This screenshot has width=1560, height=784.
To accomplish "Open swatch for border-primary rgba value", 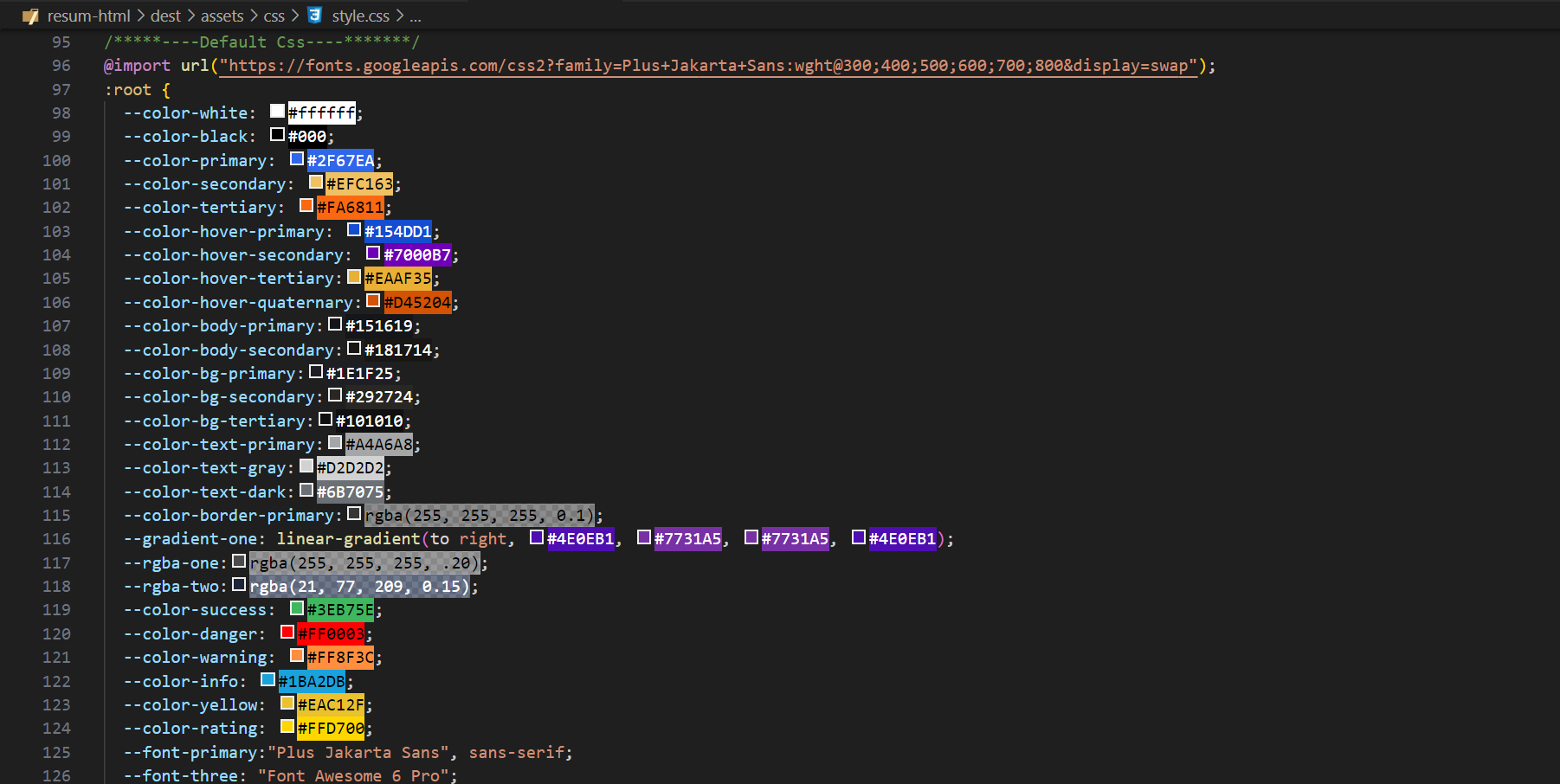I will click(x=354, y=513).
